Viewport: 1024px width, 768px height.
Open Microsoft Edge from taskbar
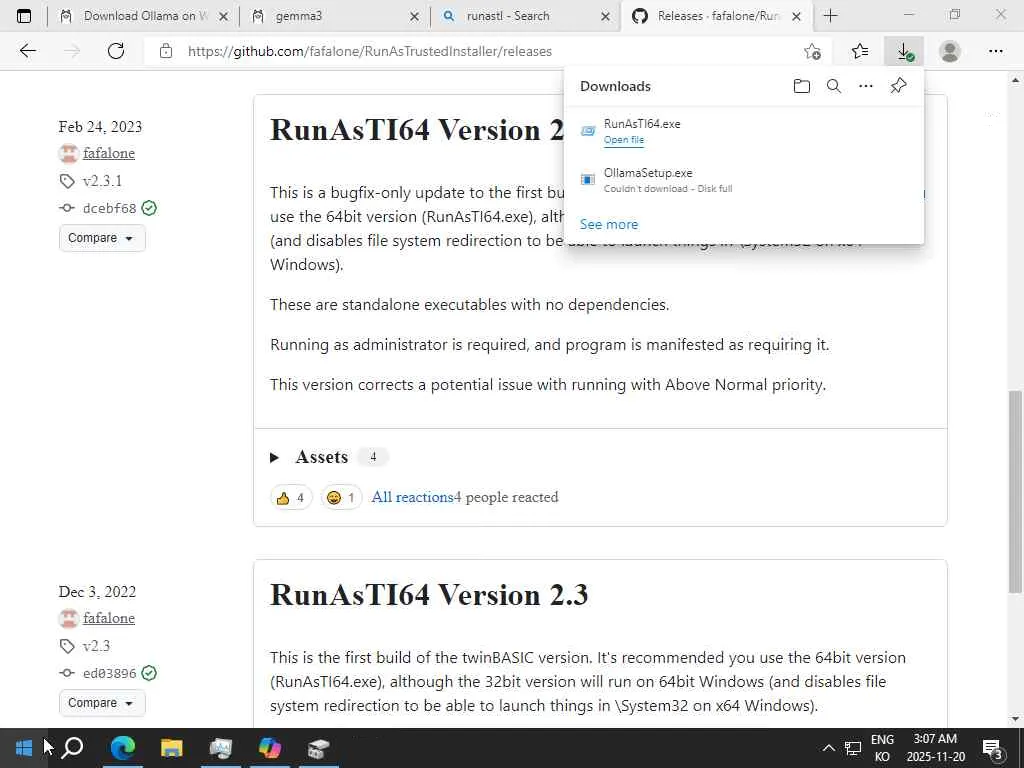pos(122,748)
